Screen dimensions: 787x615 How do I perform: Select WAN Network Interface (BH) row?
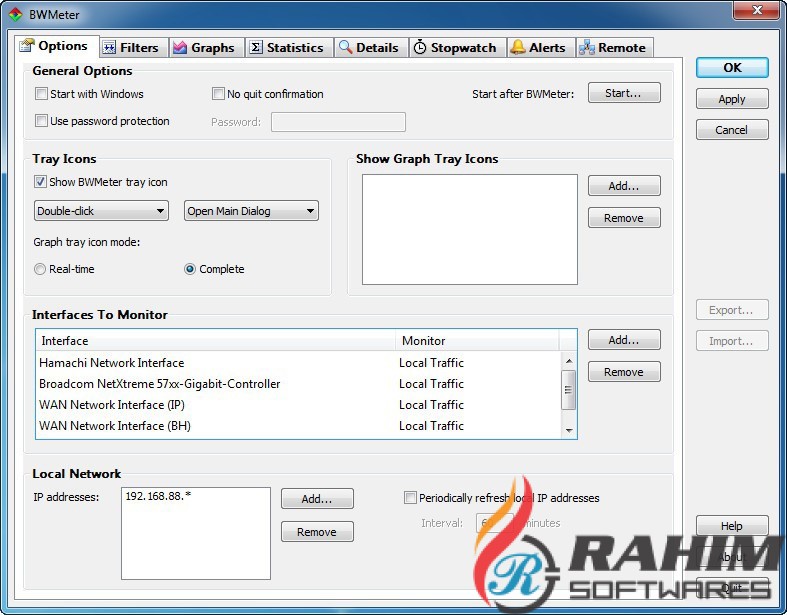[x=299, y=426]
